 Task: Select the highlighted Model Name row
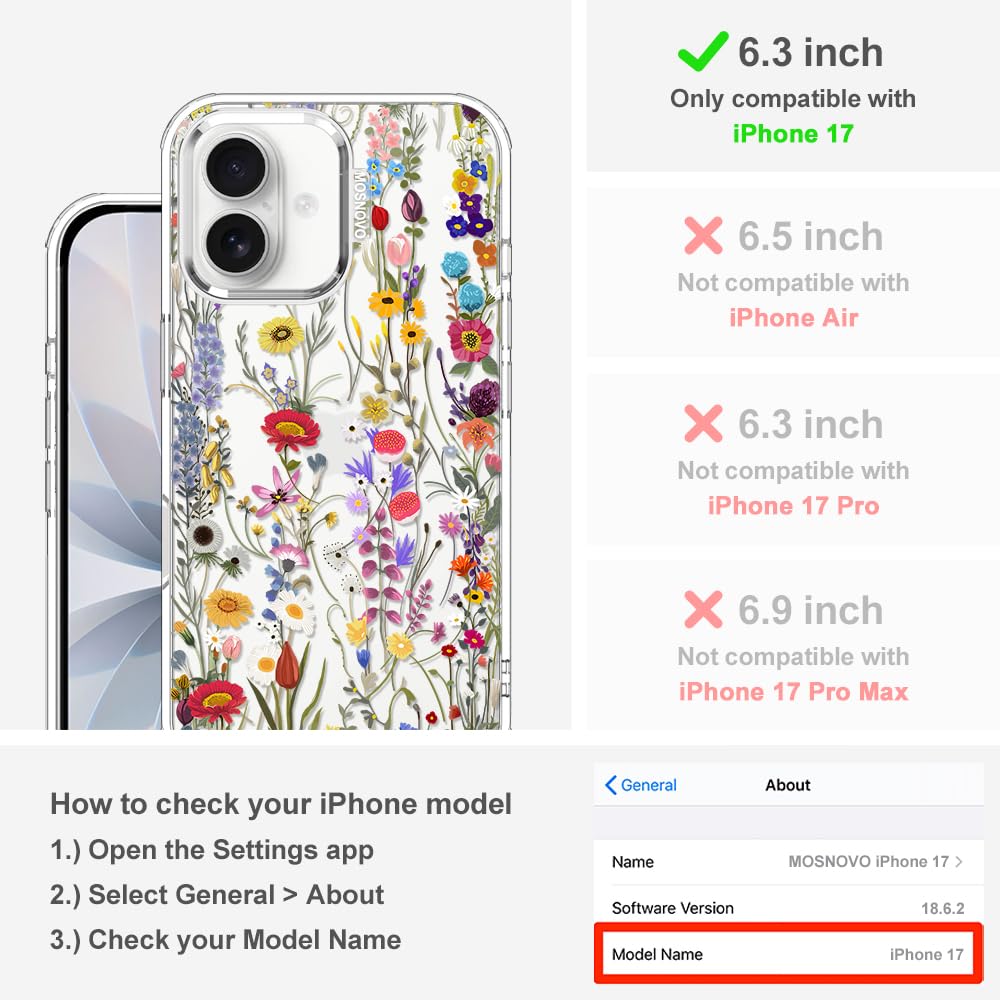pos(788,954)
